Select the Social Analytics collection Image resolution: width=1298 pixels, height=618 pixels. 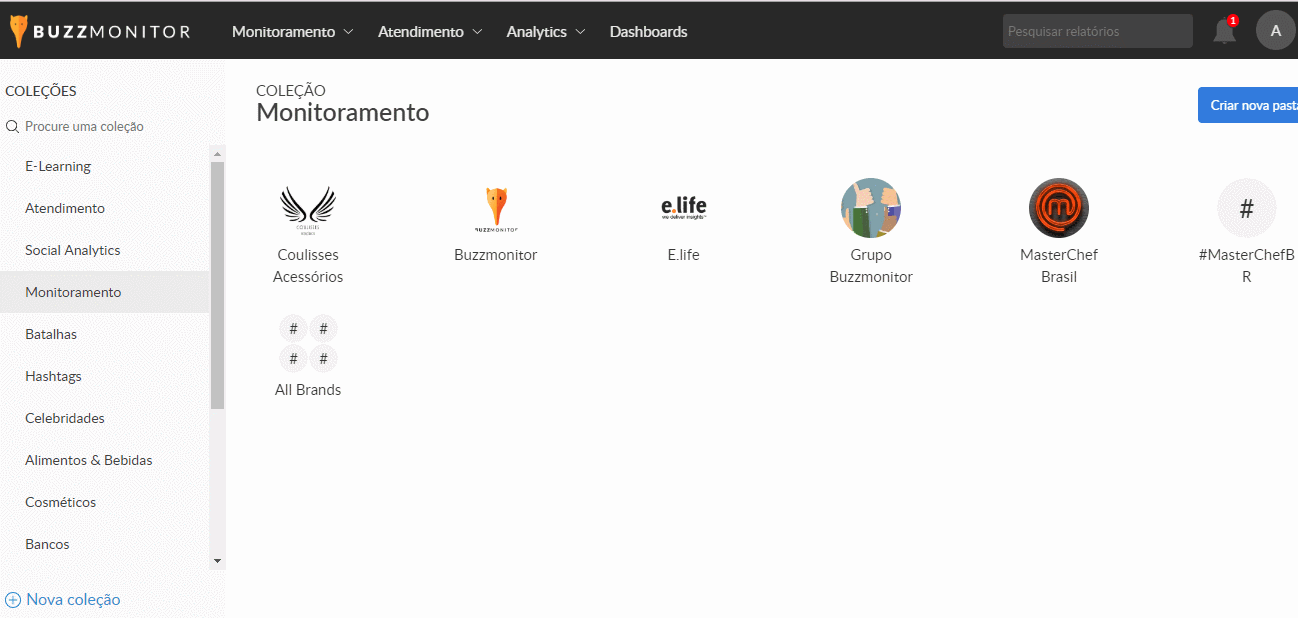(73, 250)
